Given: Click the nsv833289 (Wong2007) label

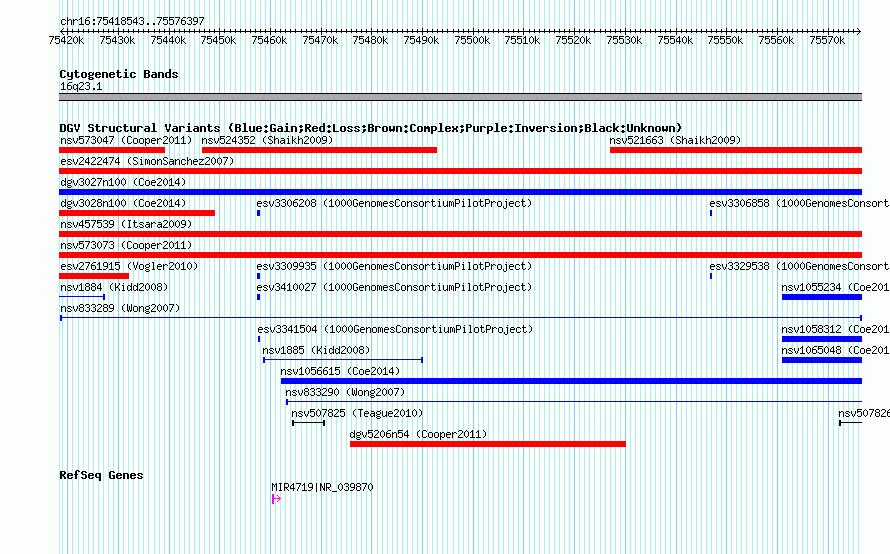Looking at the screenshot, I should [x=120, y=308].
